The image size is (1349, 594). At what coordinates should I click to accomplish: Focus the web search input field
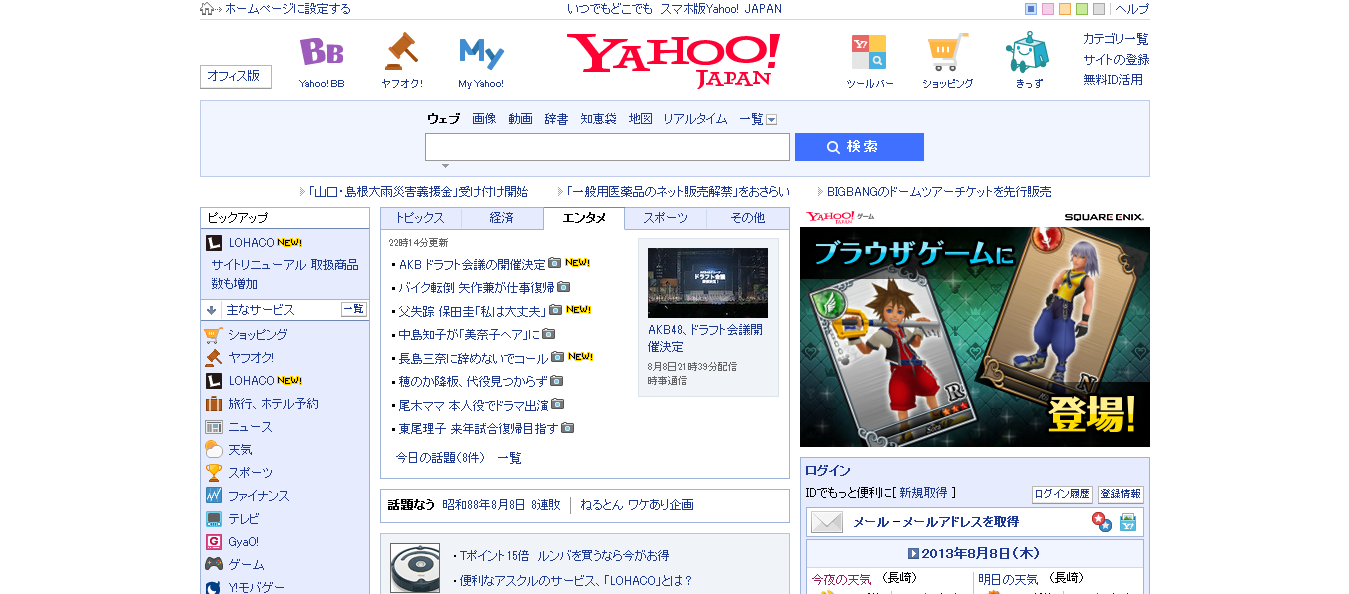[607, 147]
